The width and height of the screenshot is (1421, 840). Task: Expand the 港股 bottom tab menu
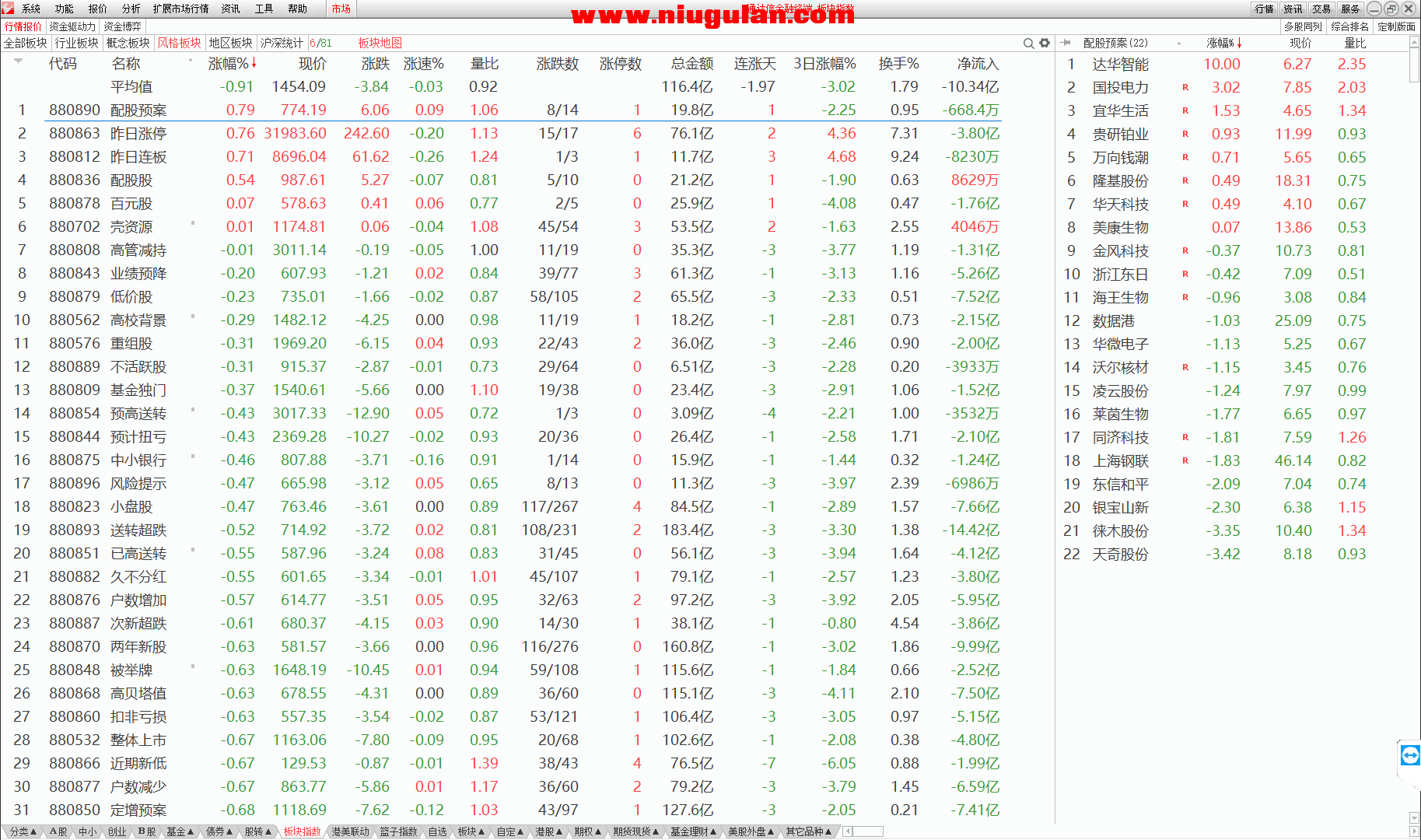tap(549, 831)
